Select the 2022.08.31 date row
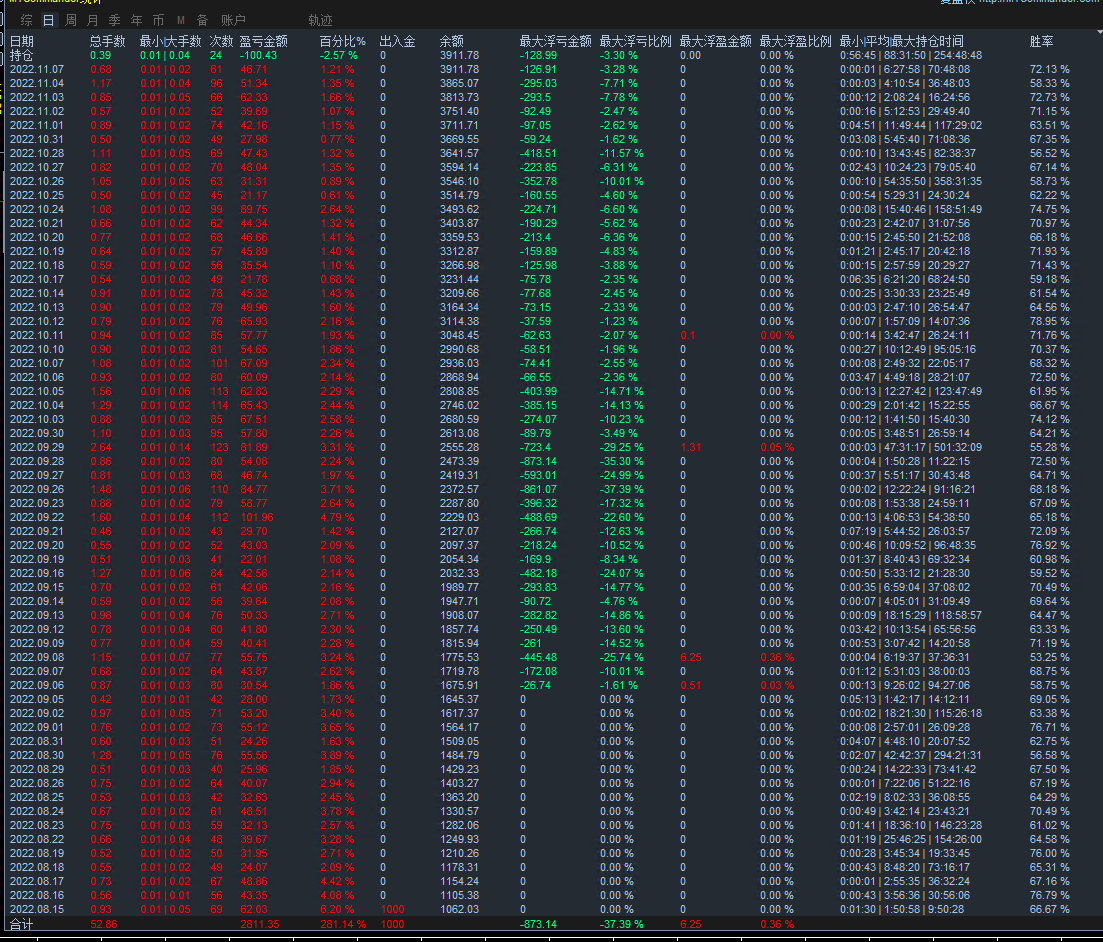The image size is (1103, 942). [x=37, y=741]
